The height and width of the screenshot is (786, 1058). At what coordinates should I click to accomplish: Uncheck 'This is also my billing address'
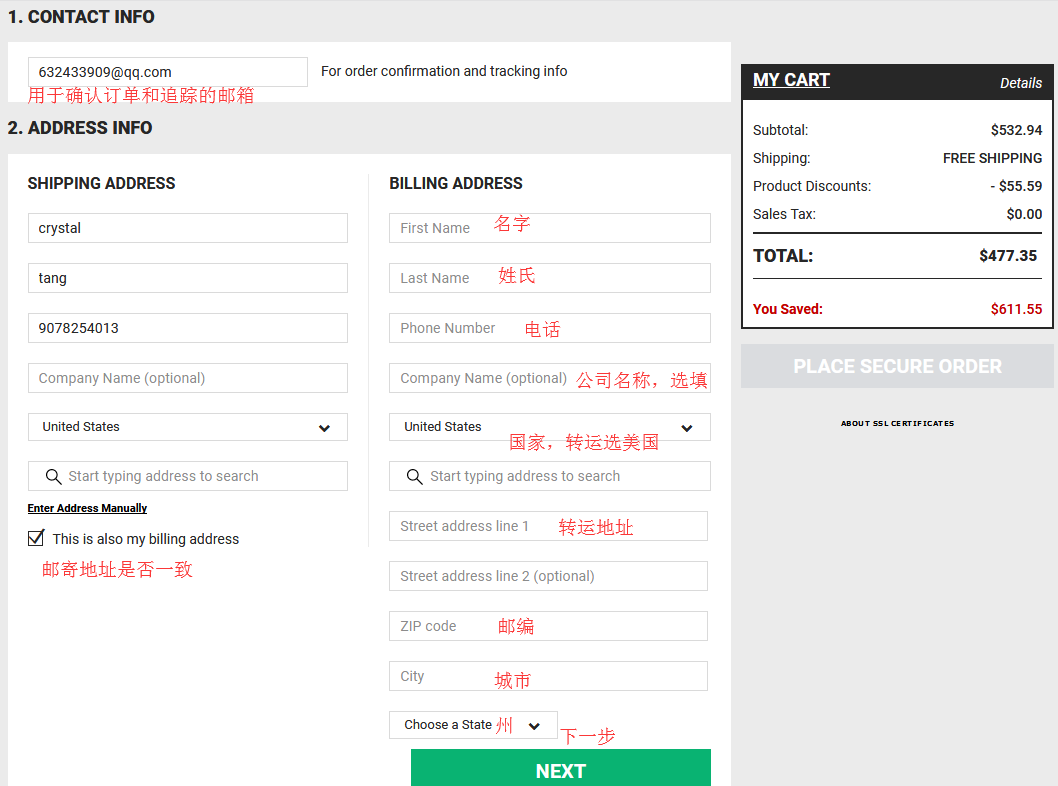pos(37,538)
